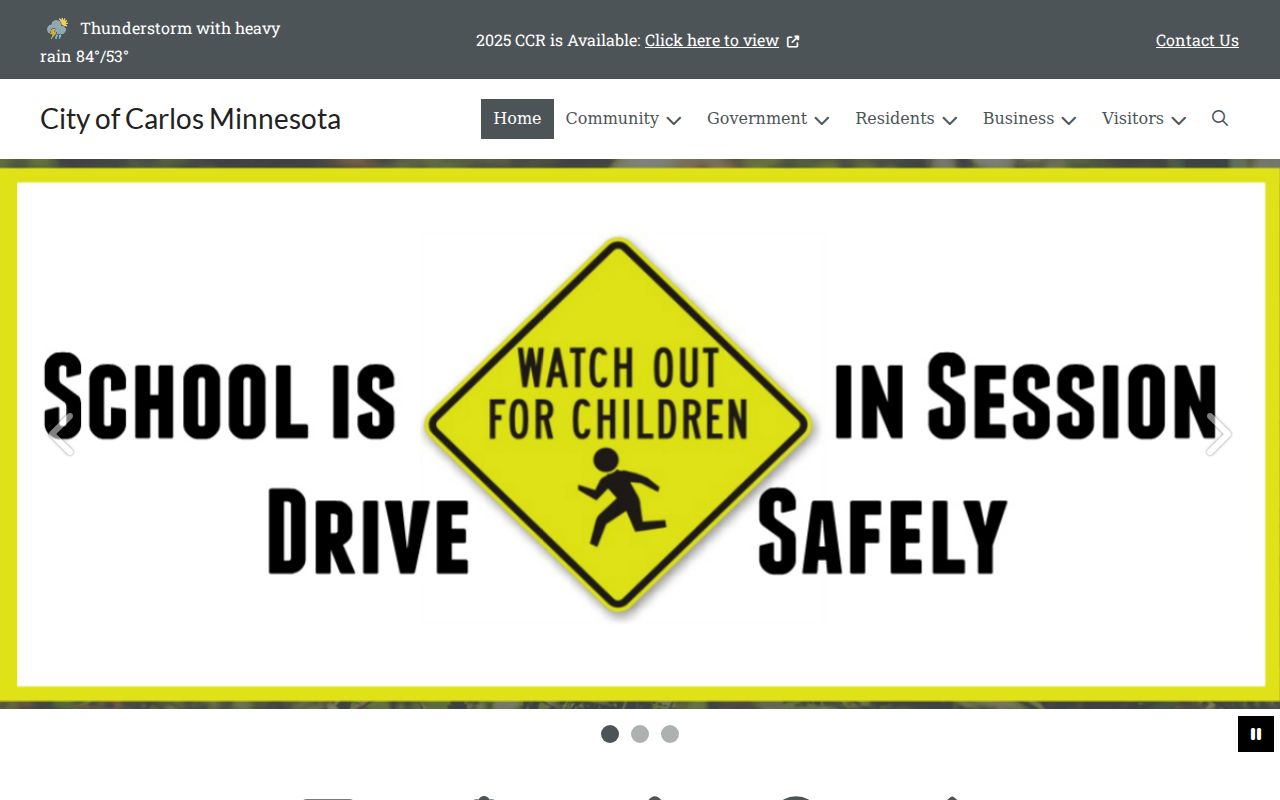
Task: Open the Government navigation item
Action: pyautogui.click(x=757, y=119)
